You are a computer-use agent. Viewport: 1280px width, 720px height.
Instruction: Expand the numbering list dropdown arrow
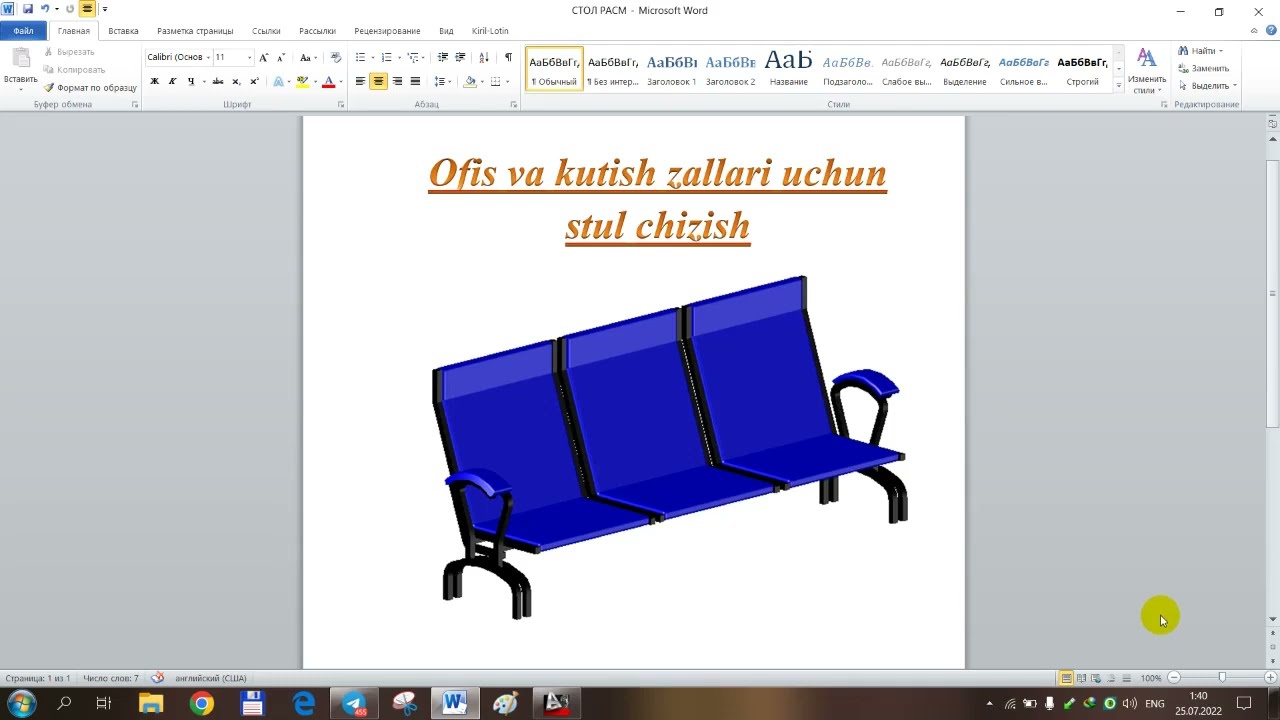(x=399, y=58)
